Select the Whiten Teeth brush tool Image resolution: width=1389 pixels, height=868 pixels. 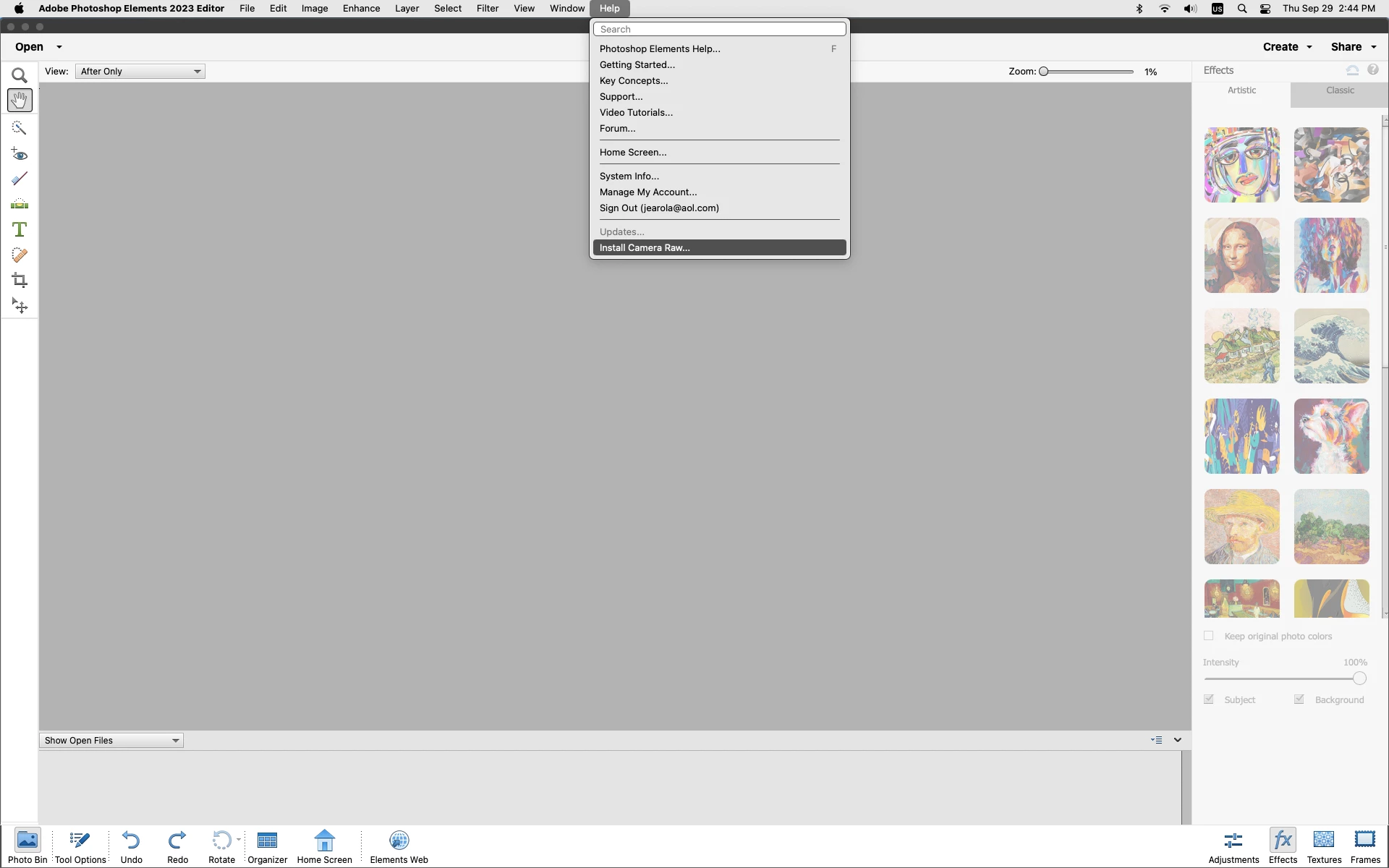click(x=20, y=179)
